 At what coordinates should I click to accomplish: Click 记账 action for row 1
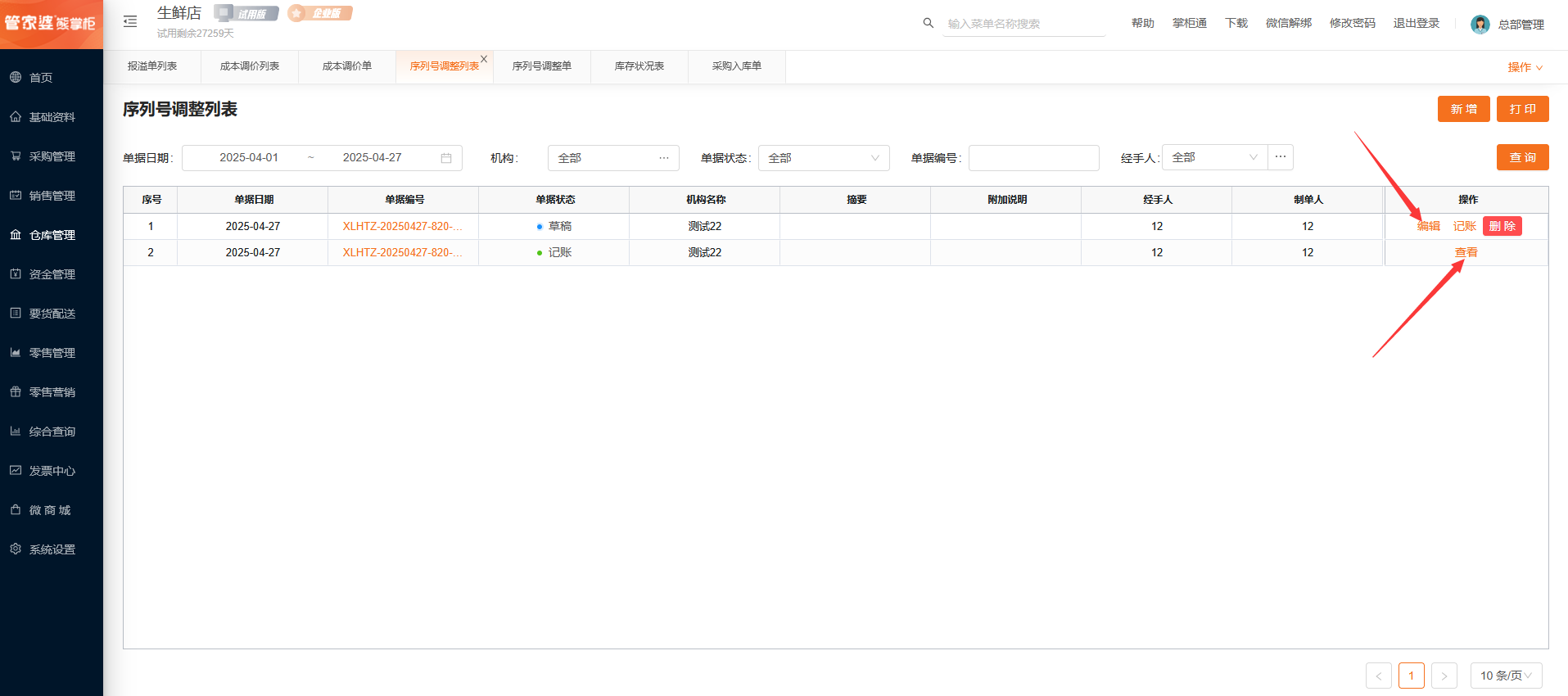point(1464,226)
